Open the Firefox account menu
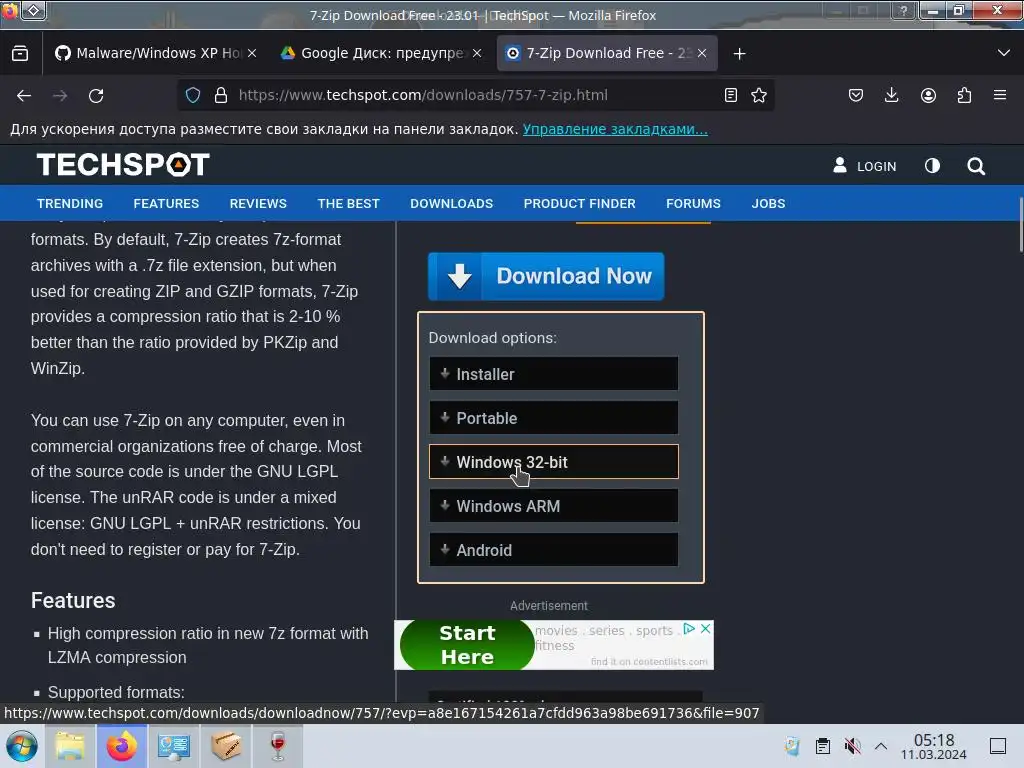The image size is (1024, 768). 928,95
